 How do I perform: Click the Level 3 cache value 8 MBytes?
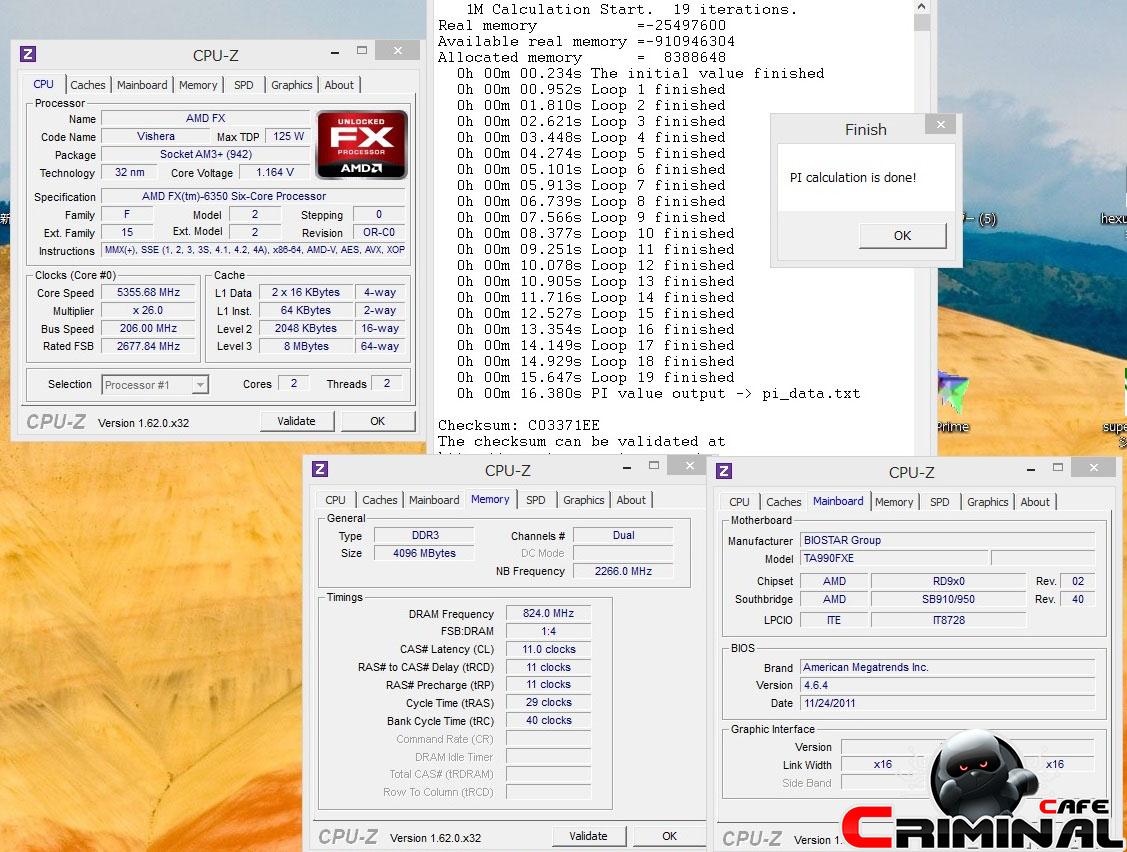pos(305,347)
